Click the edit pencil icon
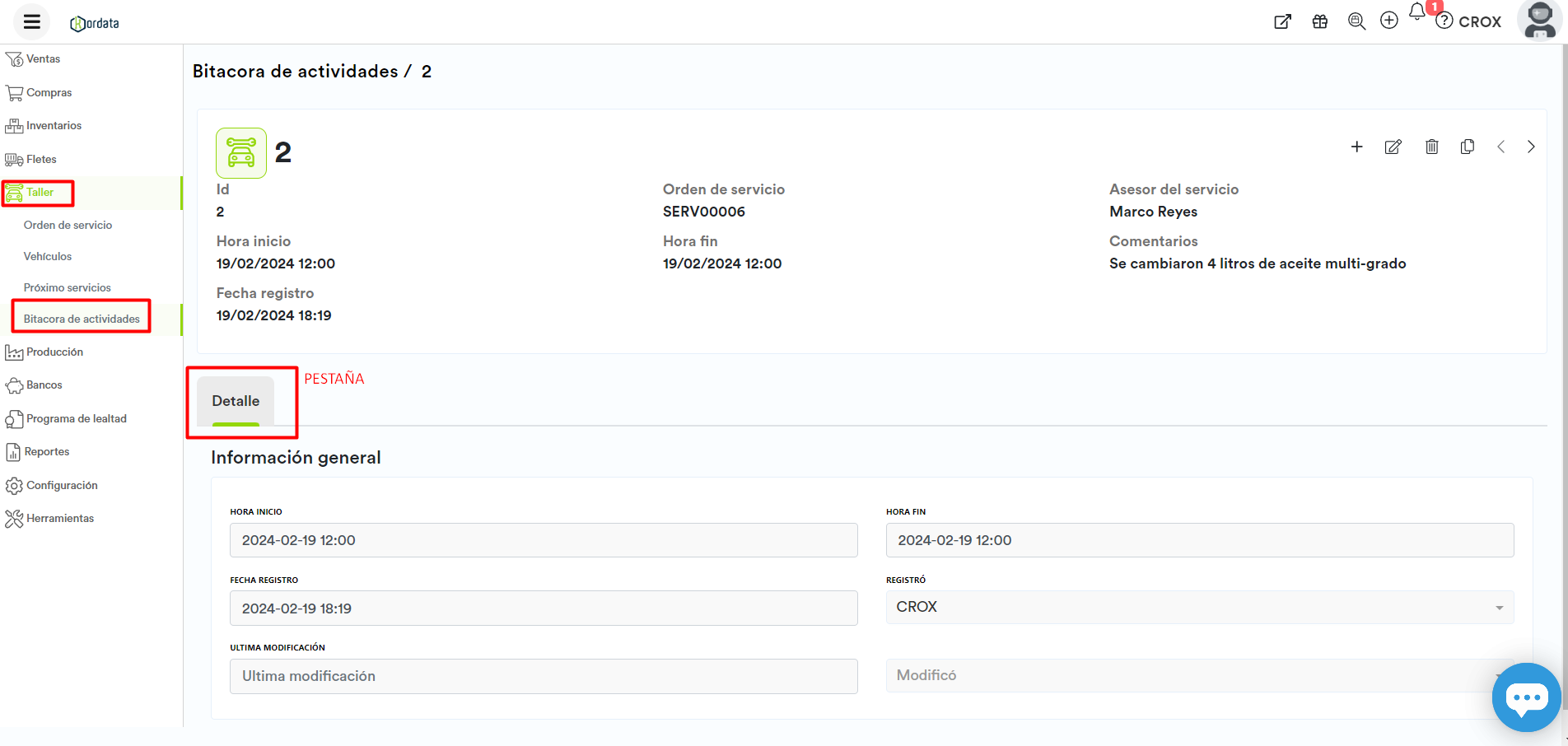The image size is (1568, 746). pos(1393,147)
